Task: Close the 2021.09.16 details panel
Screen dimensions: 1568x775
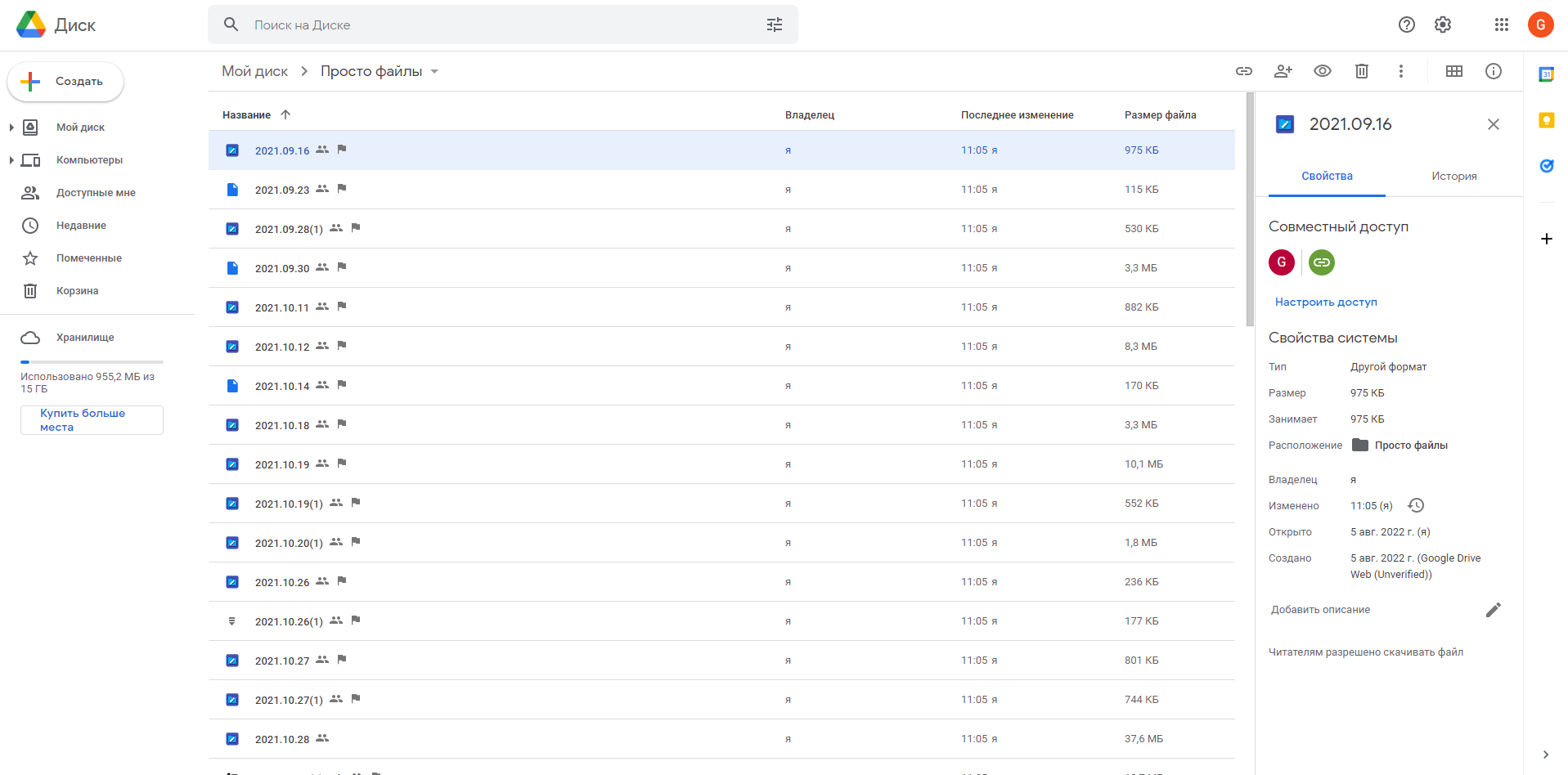Action: click(x=1494, y=124)
